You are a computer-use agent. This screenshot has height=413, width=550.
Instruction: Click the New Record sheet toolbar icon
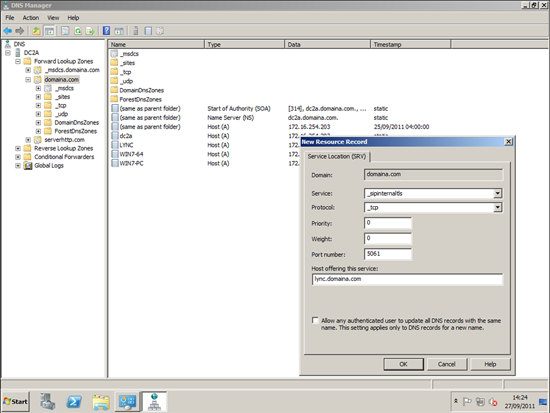tap(148, 31)
